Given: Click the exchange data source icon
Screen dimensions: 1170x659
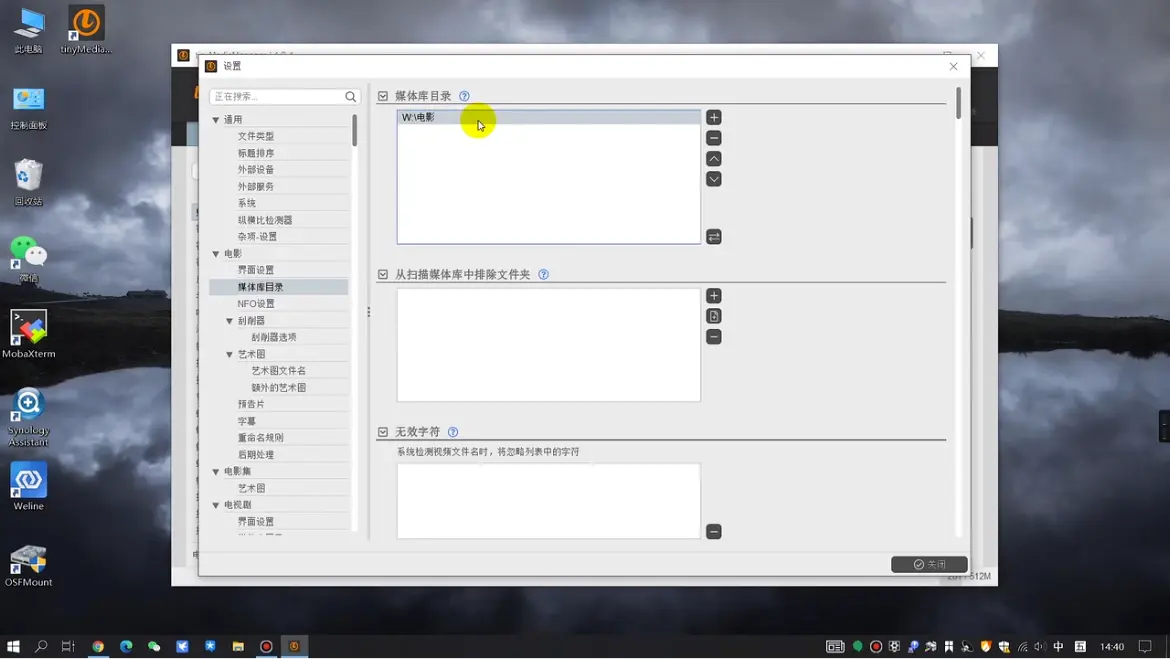Looking at the screenshot, I should coord(714,237).
